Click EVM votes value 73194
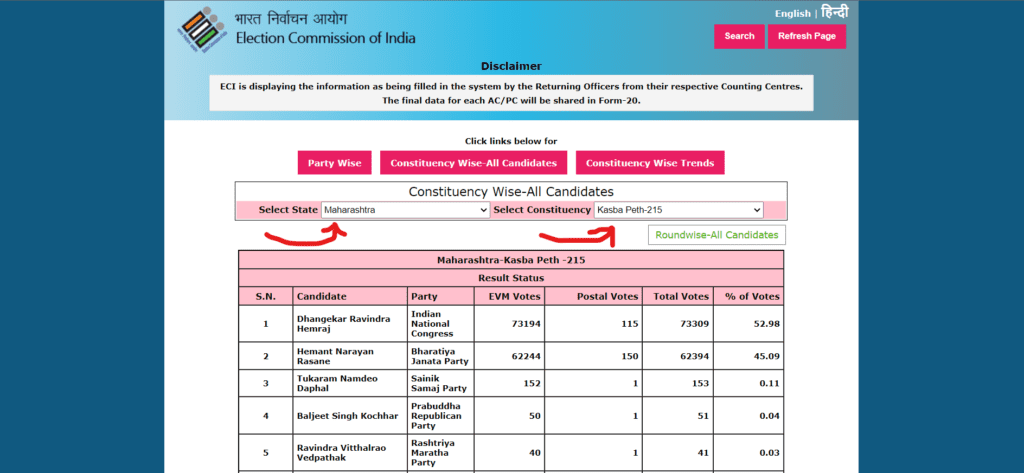The height and width of the screenshot is (473, 1024). point(526,323)
